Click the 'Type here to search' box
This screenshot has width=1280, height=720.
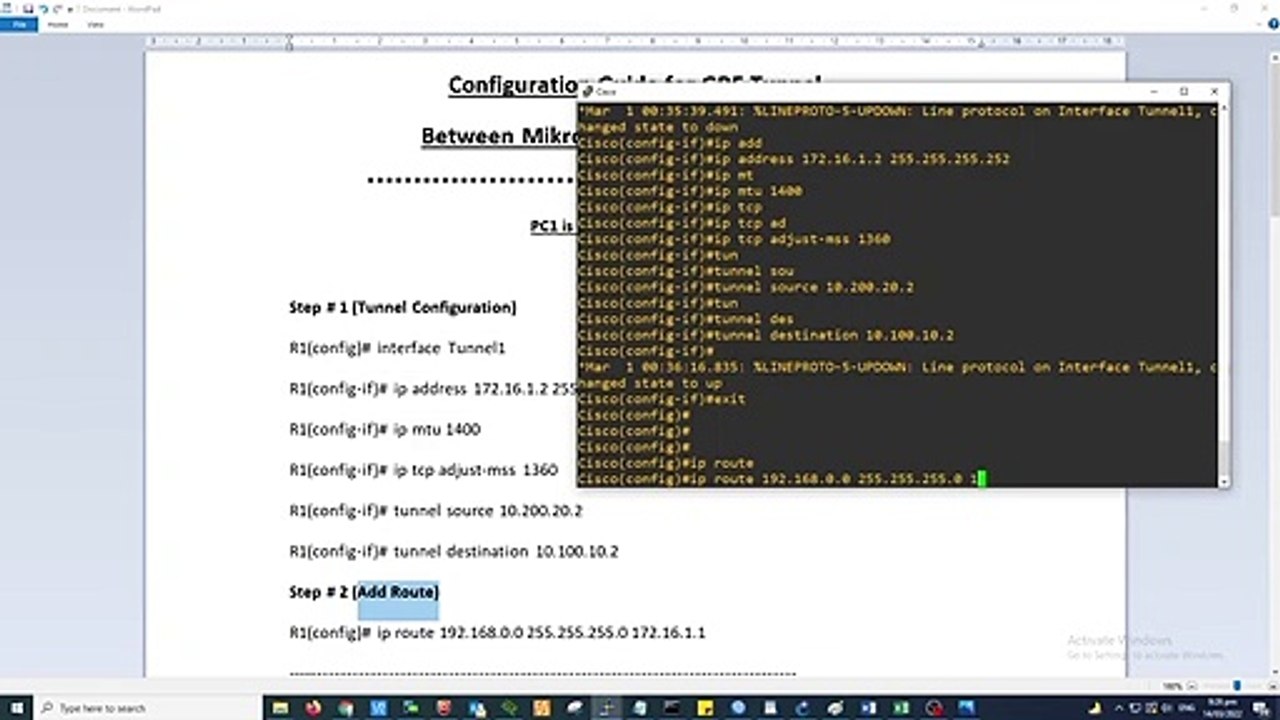(x=150, y=708)
